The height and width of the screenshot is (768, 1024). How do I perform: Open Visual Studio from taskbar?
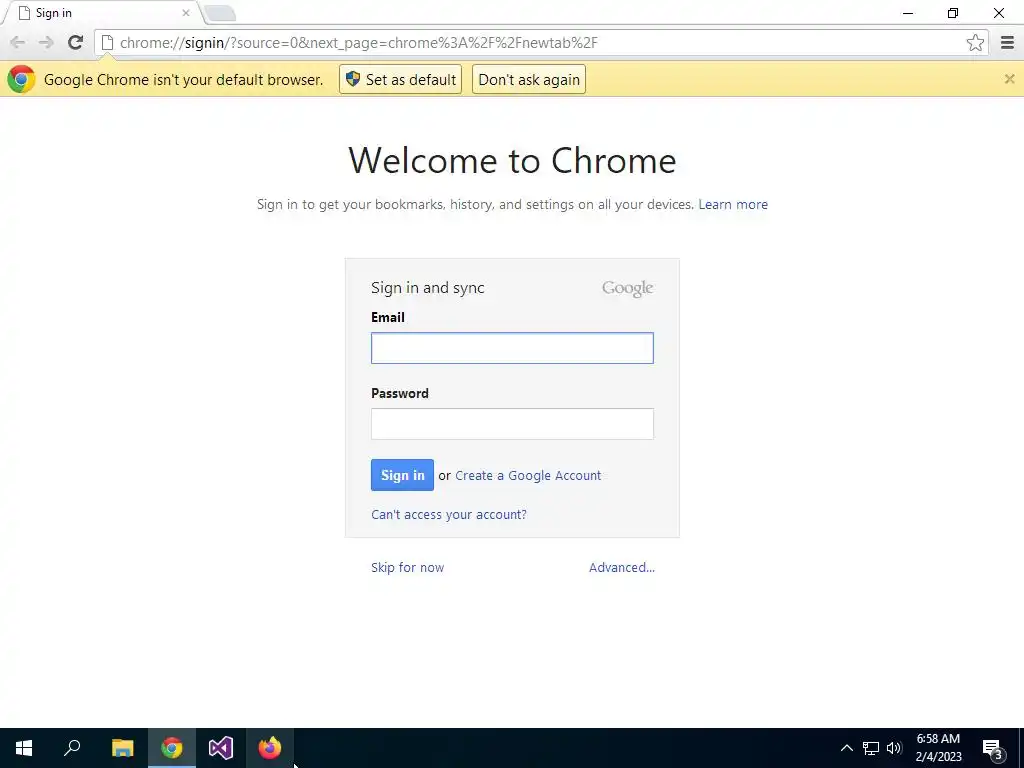point(221,748)
